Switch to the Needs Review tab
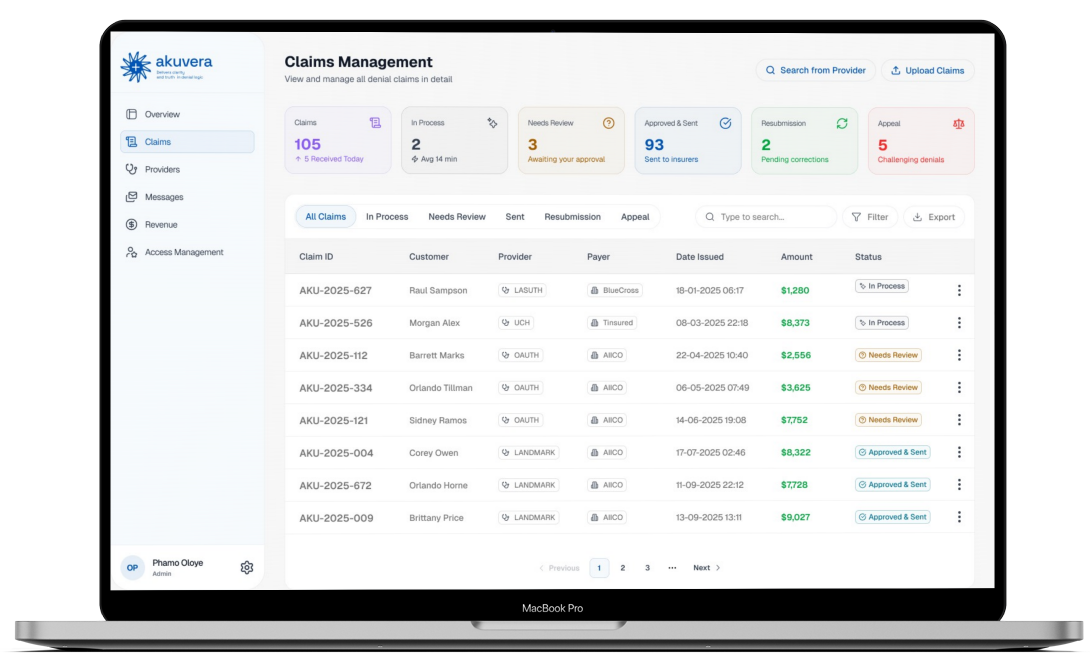This screenshot has width=1090, height=668. pyautogui.click(x=457, y=217)
